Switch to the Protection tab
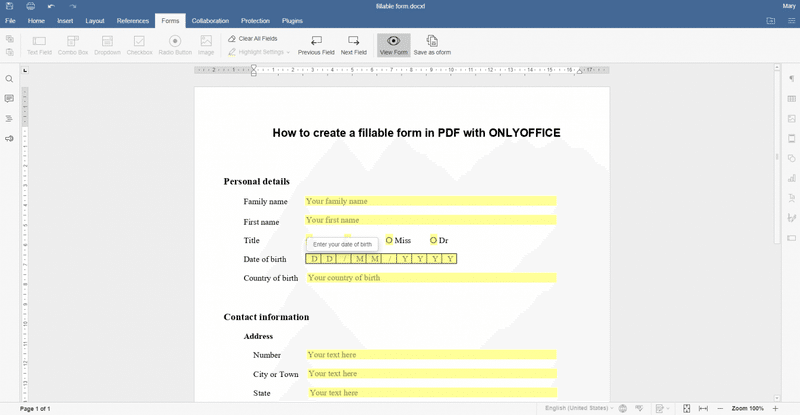800x415 pixels. coord(255,21)
